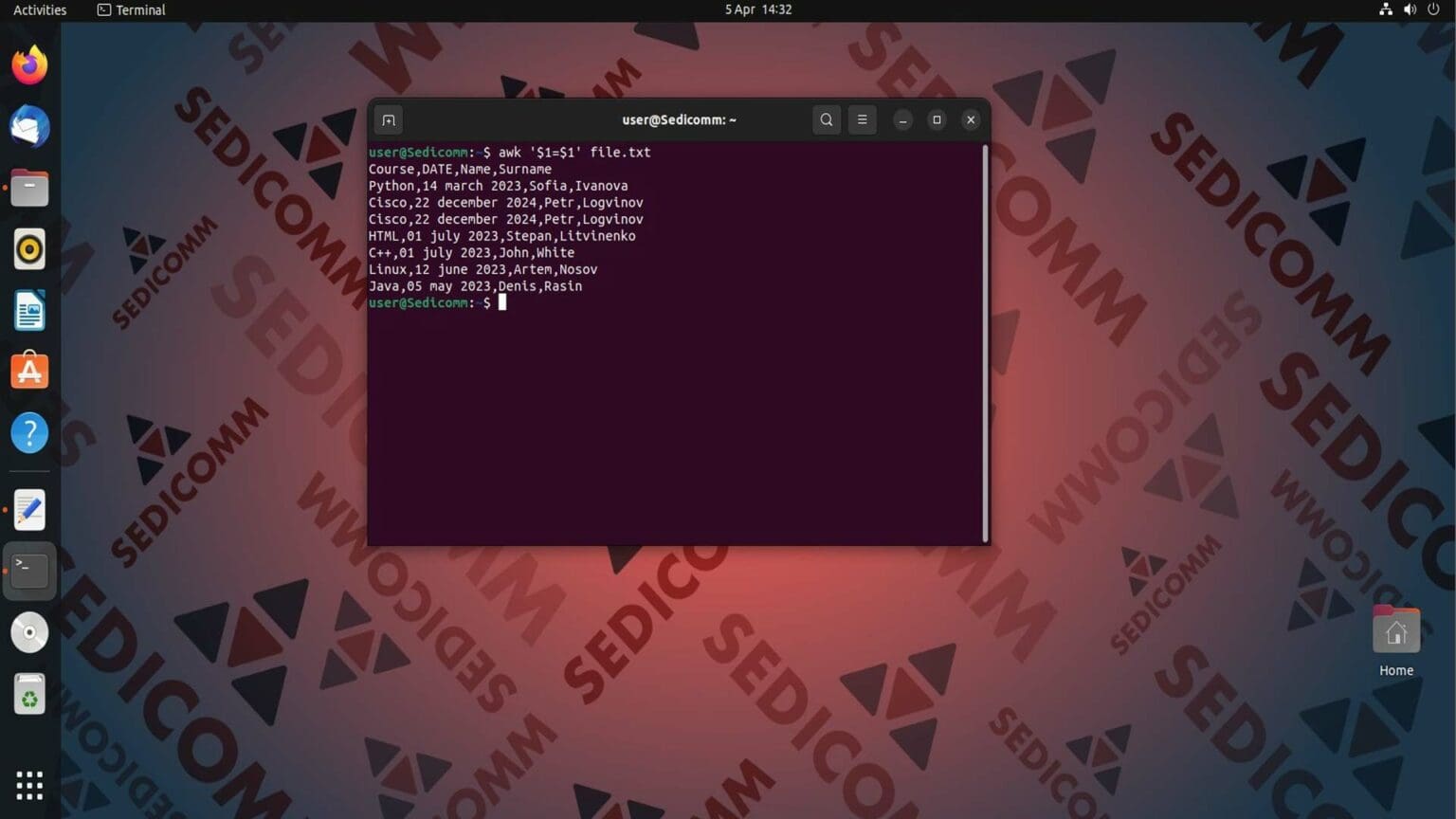Open Ubuntu Software store
This screenshot has width=1456, height=819.
pos(29,372)
